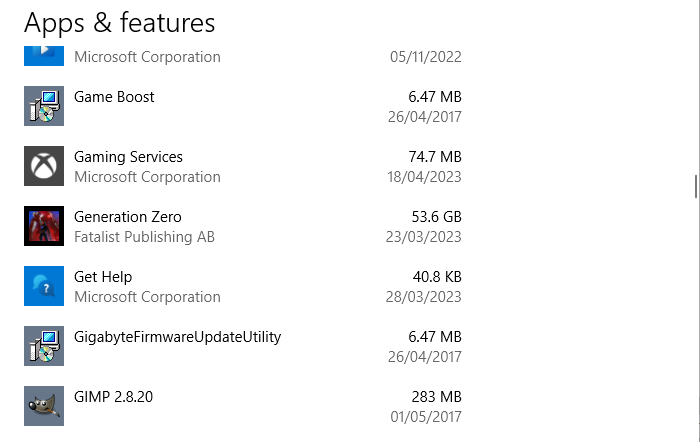Click the Apps & features heading
Screen dimensions: 700x442
[x=119, y=22]
